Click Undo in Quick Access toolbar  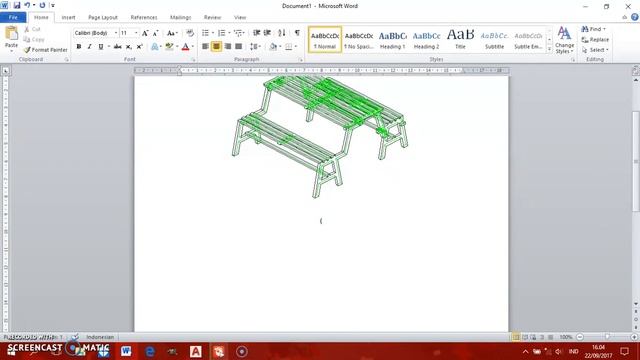[27, 5]
